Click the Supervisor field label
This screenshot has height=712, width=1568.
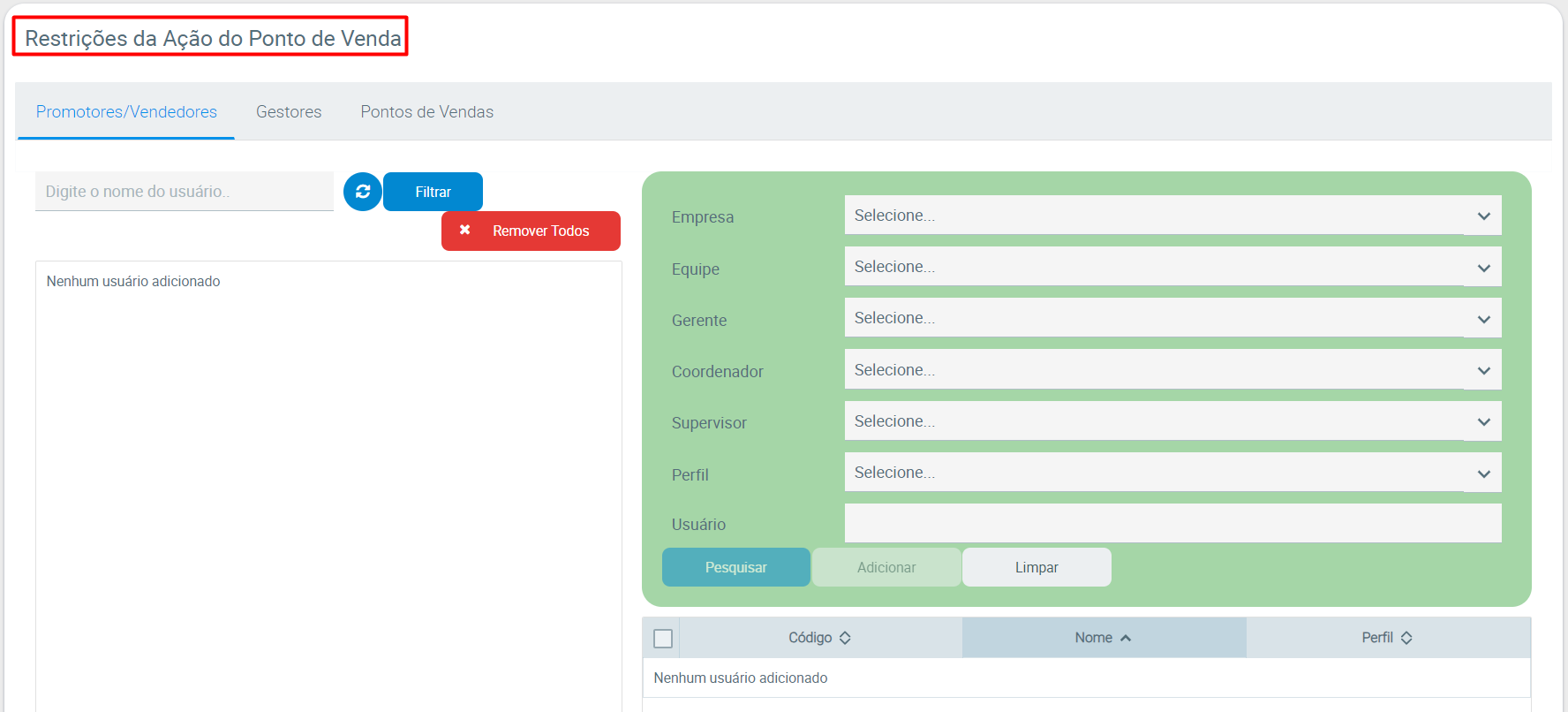coord(709,423)
